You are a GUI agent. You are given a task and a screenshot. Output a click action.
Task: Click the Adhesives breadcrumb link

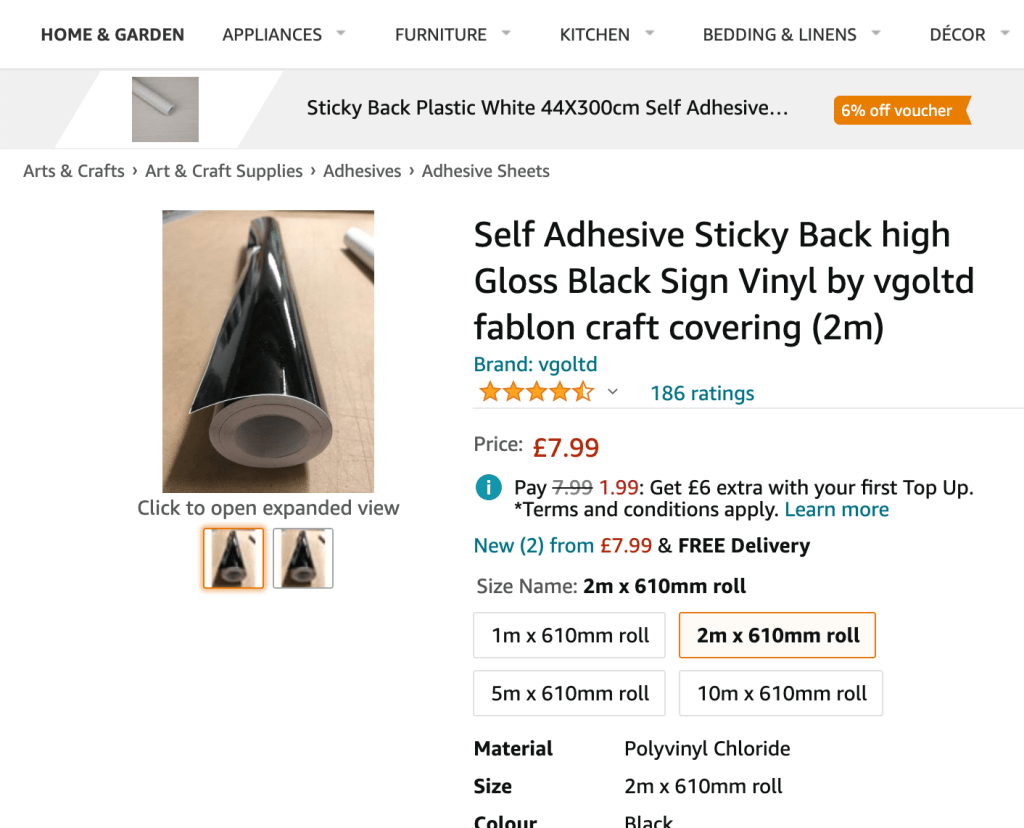362,171
